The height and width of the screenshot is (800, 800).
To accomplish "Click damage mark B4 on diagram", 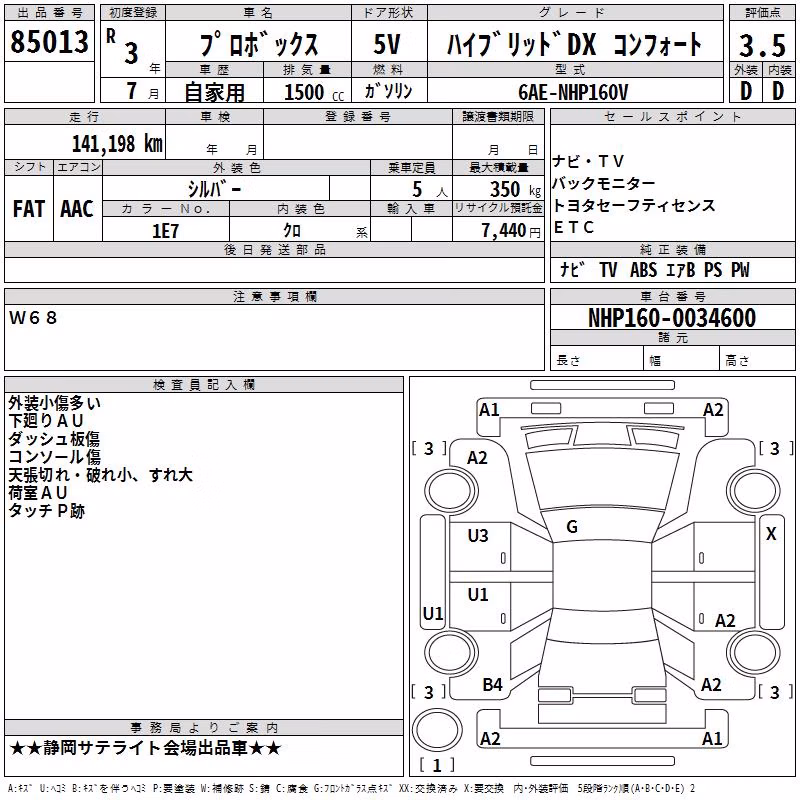I will click(x=492, y=684).
